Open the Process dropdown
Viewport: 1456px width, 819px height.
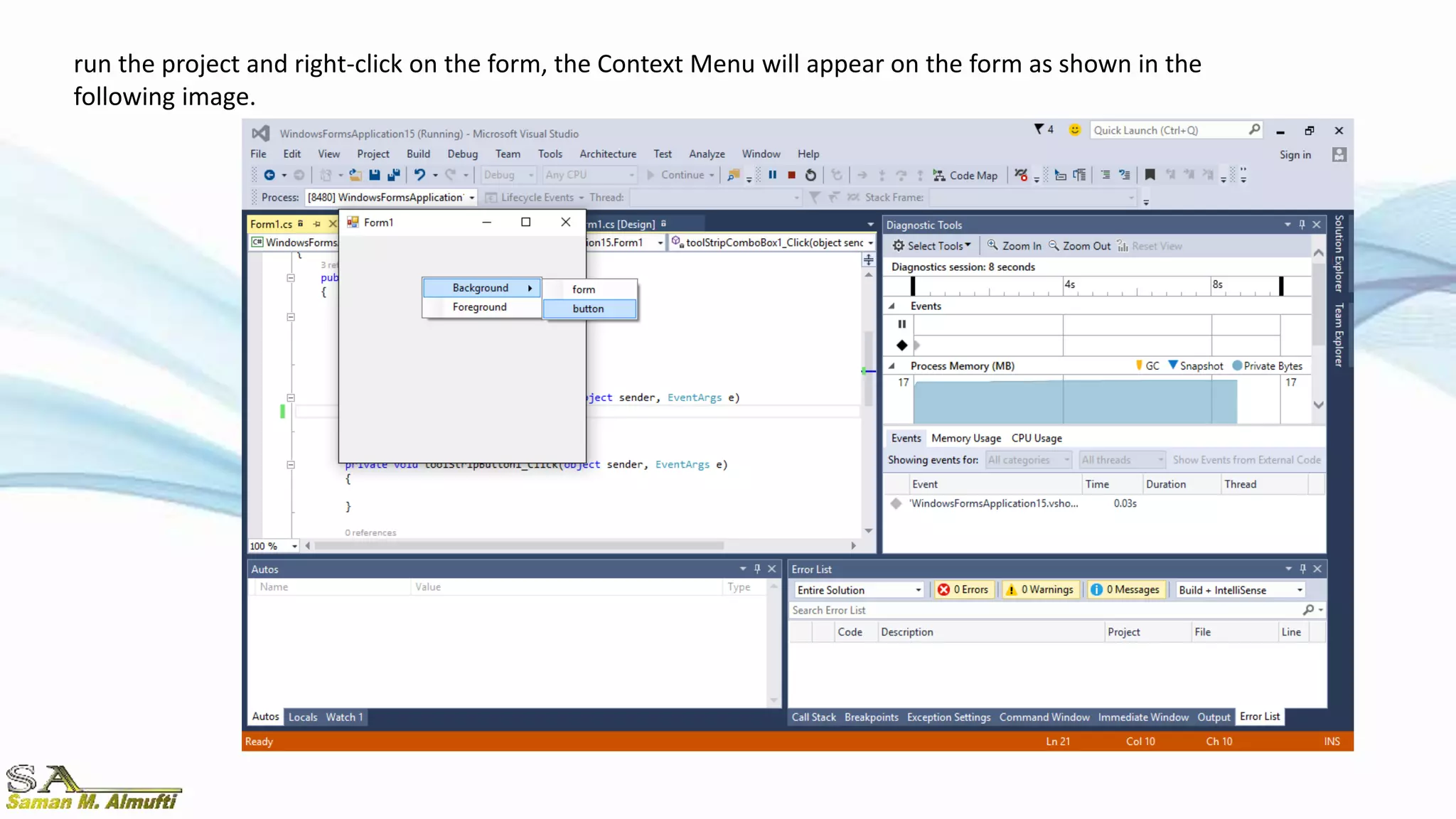pos(472,198)
